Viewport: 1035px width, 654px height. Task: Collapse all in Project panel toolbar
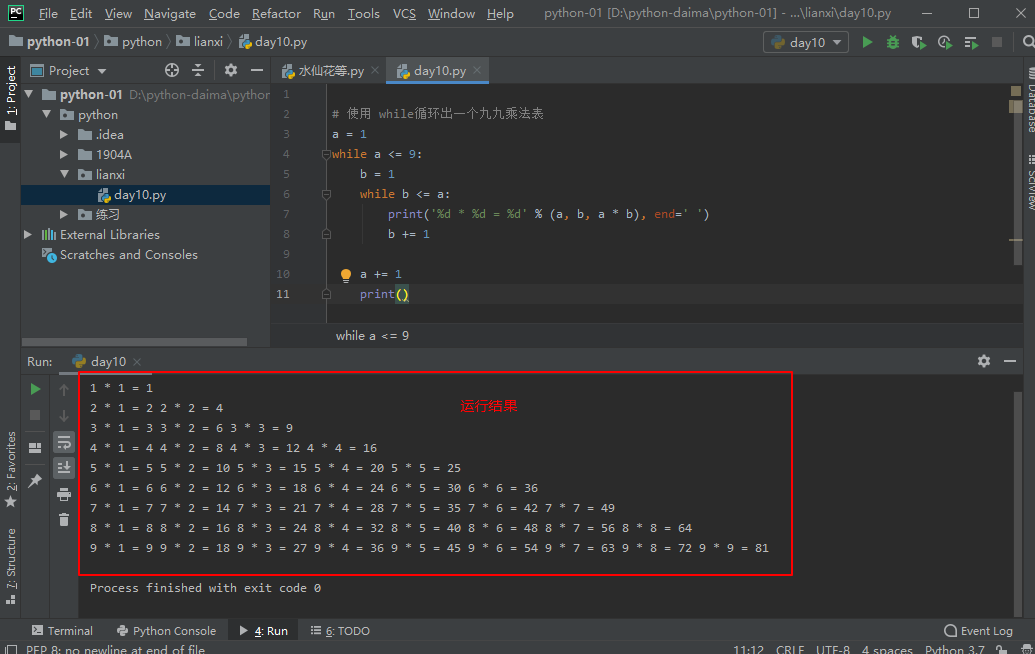198,70
